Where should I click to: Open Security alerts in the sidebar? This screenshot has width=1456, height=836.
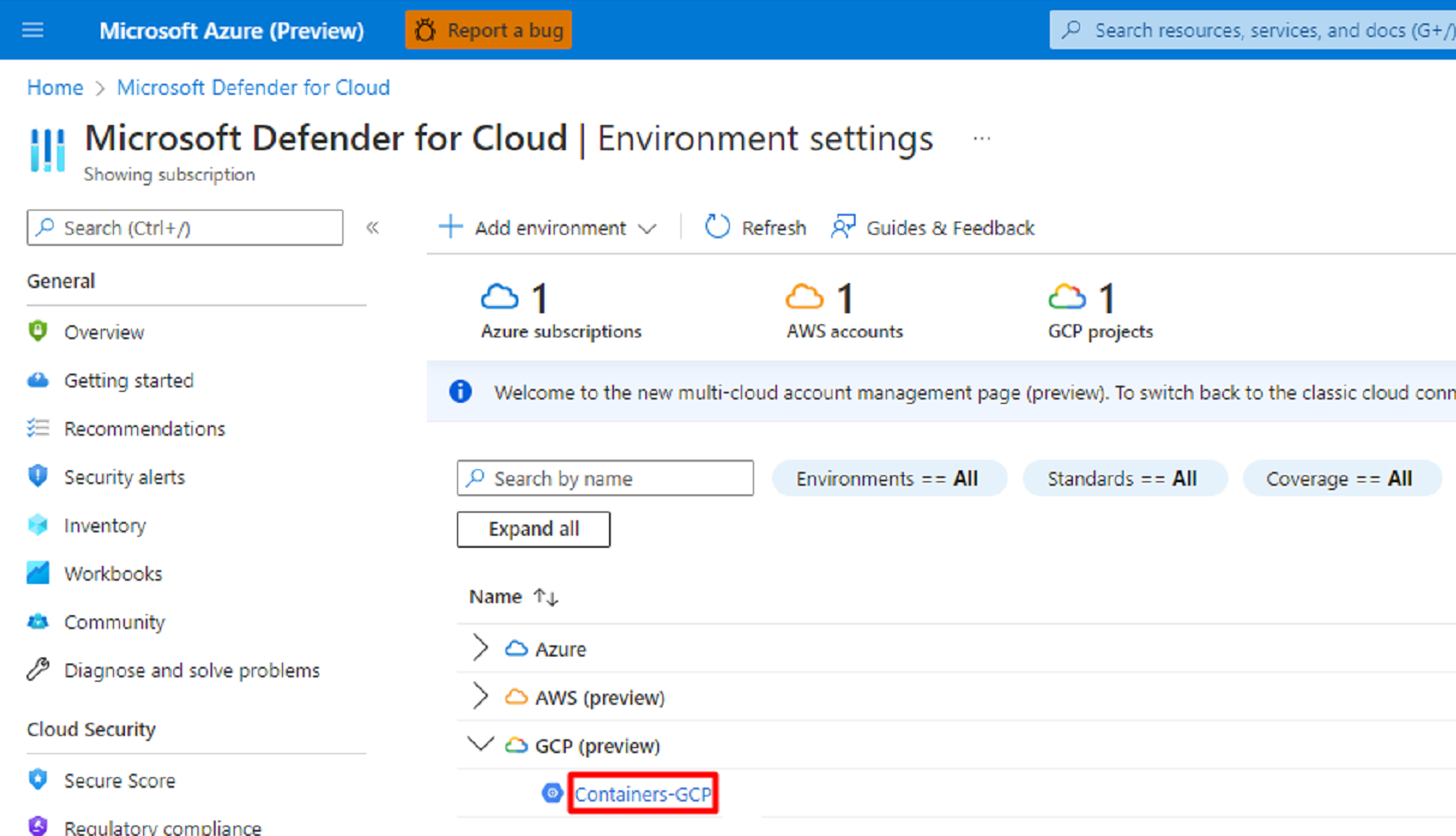(x=124, y=477)
